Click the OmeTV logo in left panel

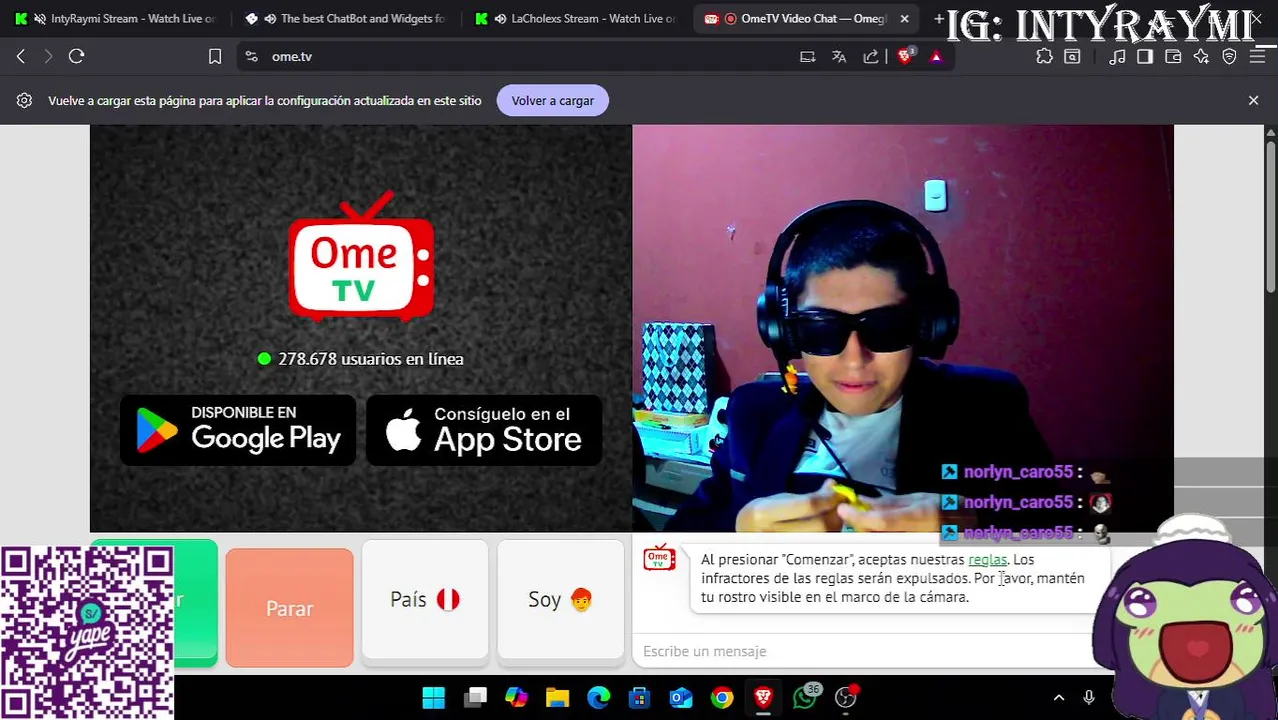tap(361, 257)
